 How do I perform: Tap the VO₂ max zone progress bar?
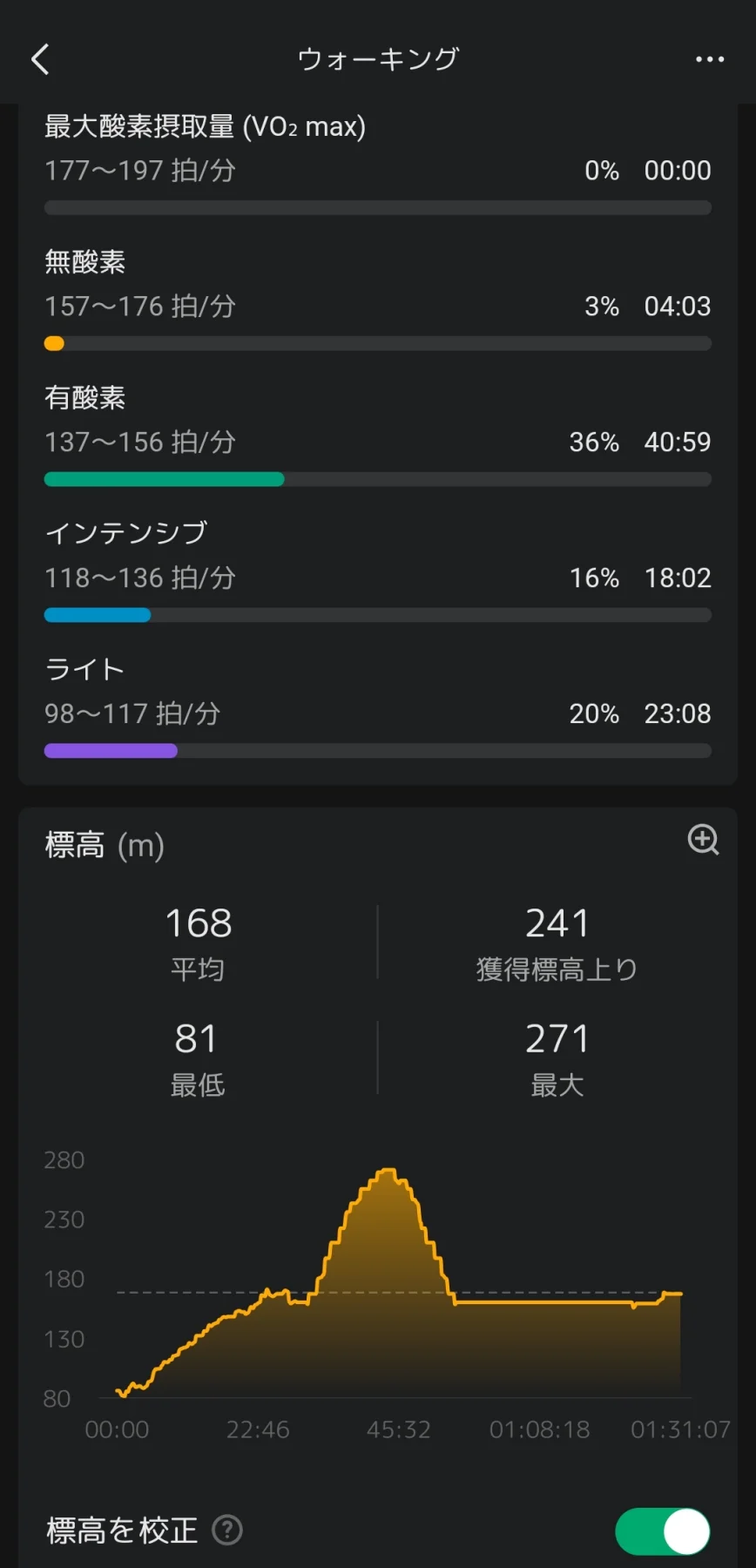[x=378, y=208]
